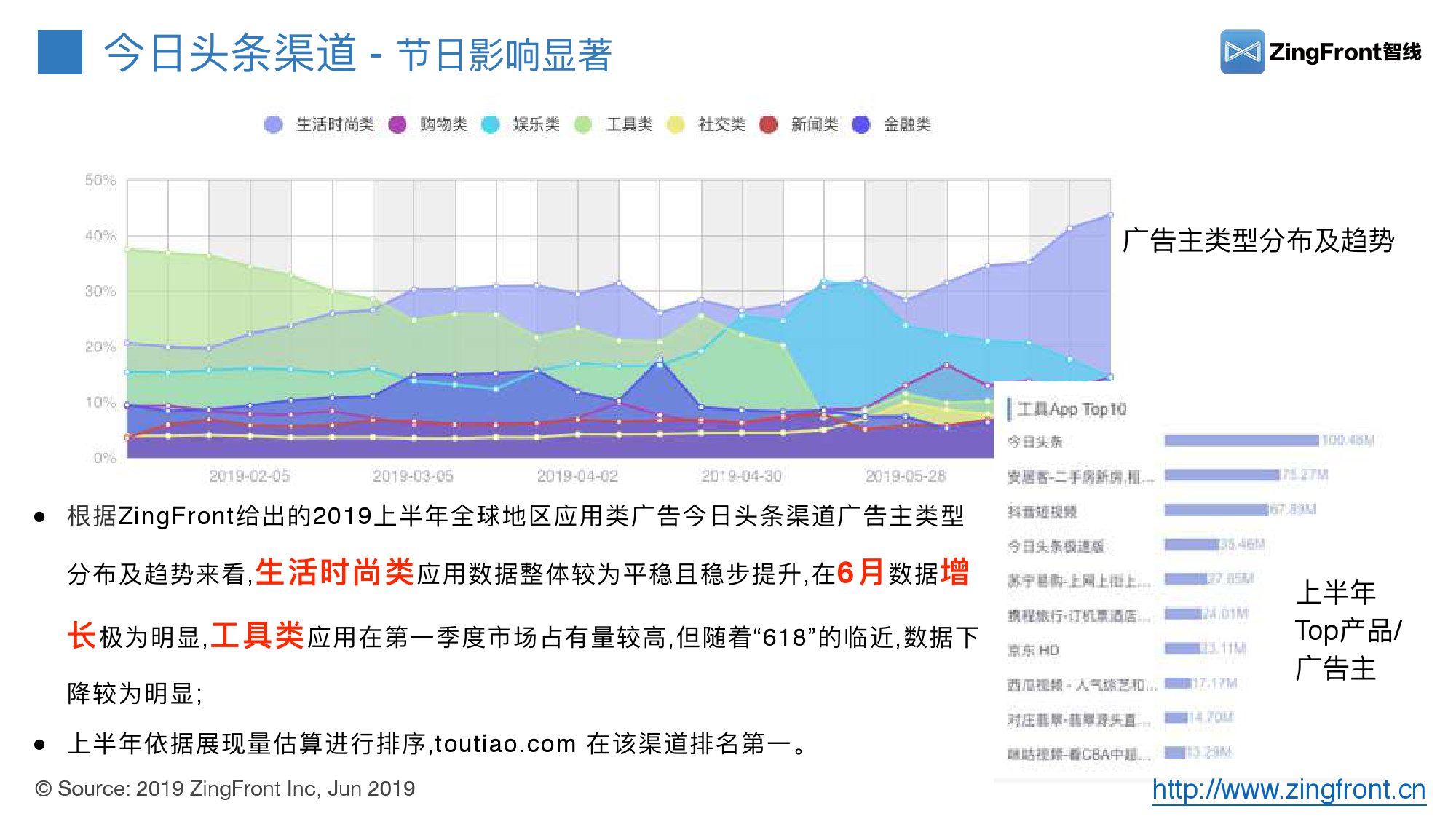
Task: Open the http://www.zingfront.cn link
Action: point(1289,789)
